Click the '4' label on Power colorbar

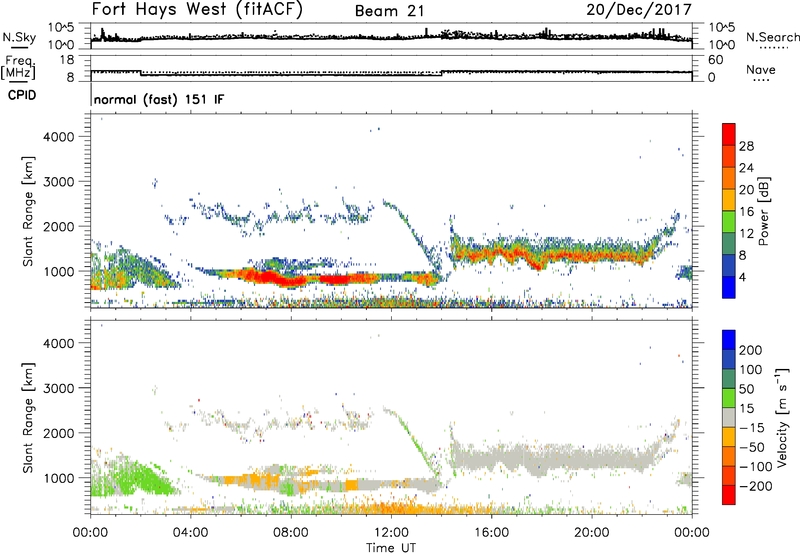pos(742,277)
